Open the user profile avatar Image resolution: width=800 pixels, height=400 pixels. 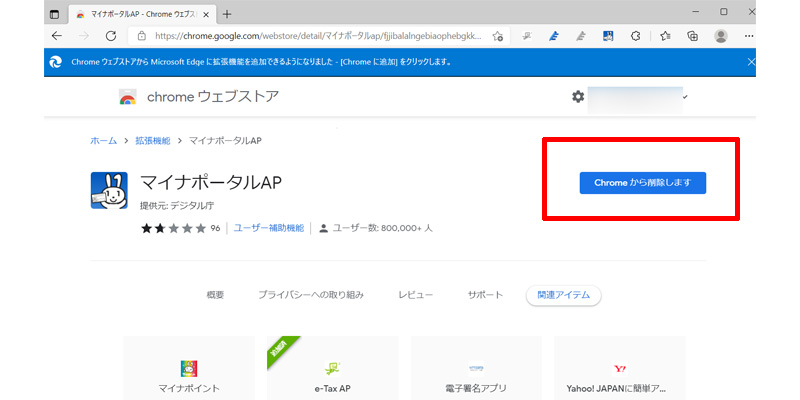pyautogui.click(x=721, y=36)
